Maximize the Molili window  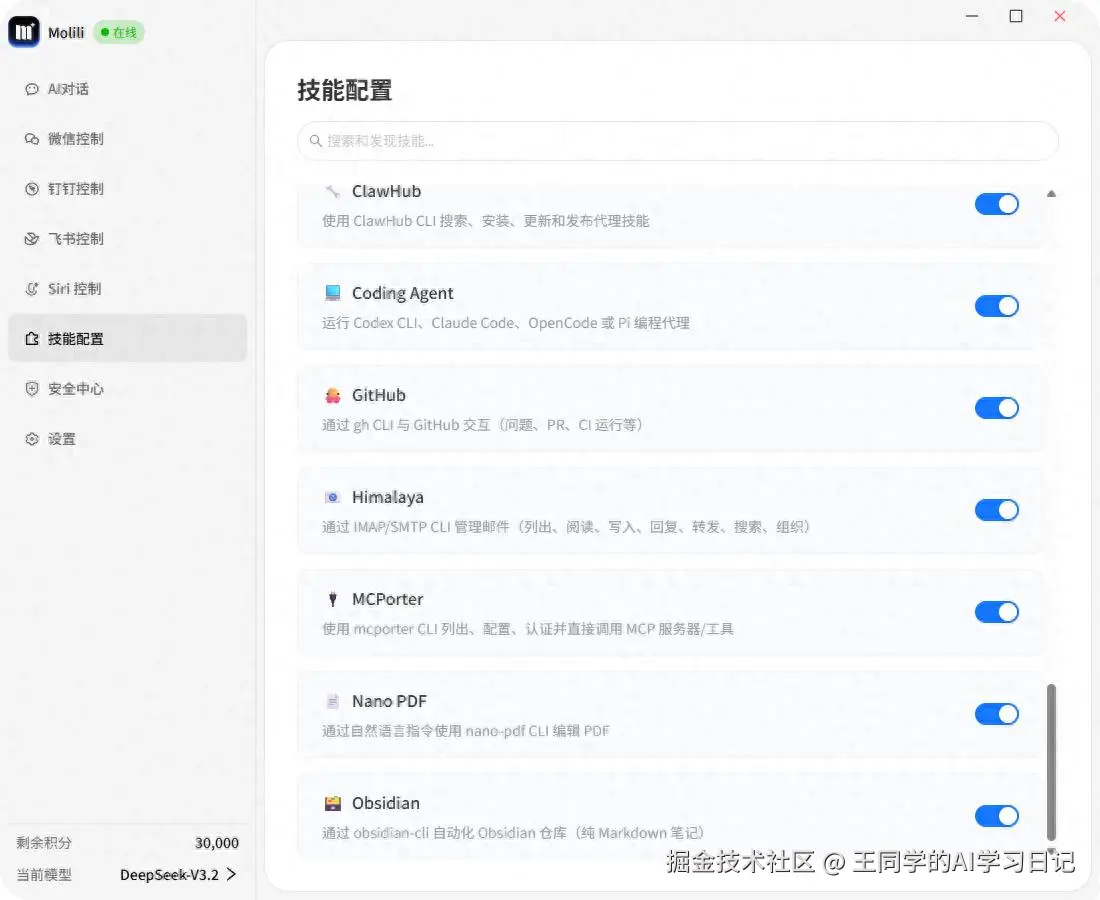coord(1016,15)
